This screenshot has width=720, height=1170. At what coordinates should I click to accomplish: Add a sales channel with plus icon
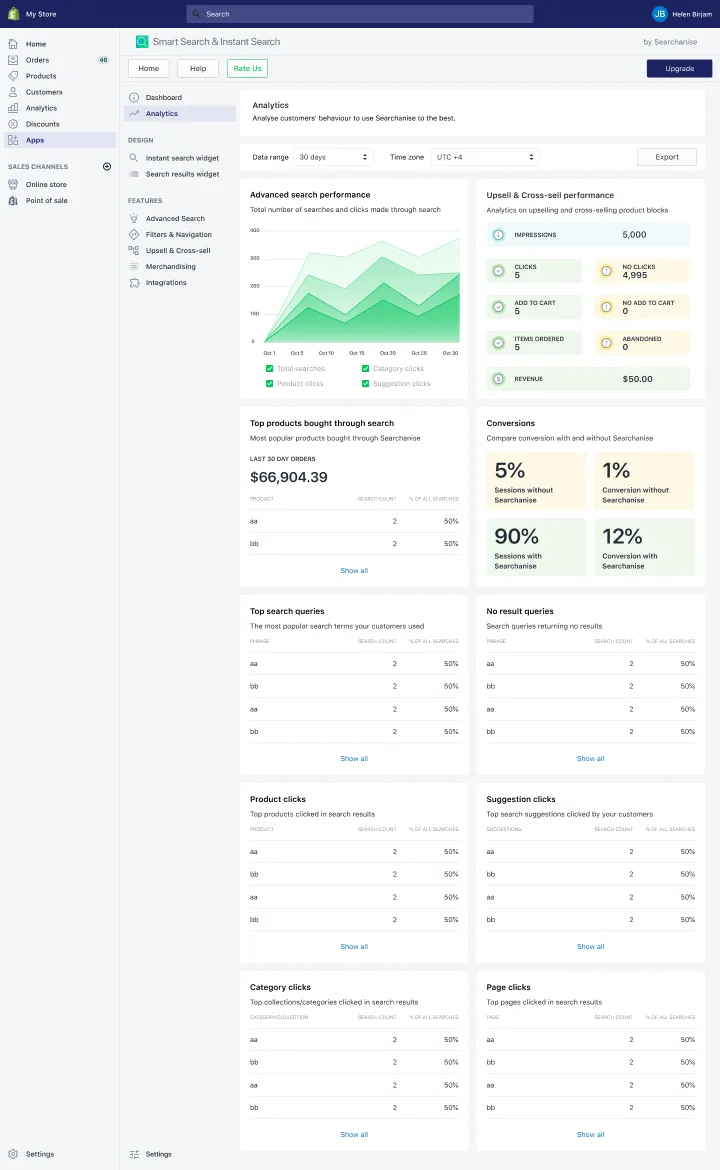point(107,167)
